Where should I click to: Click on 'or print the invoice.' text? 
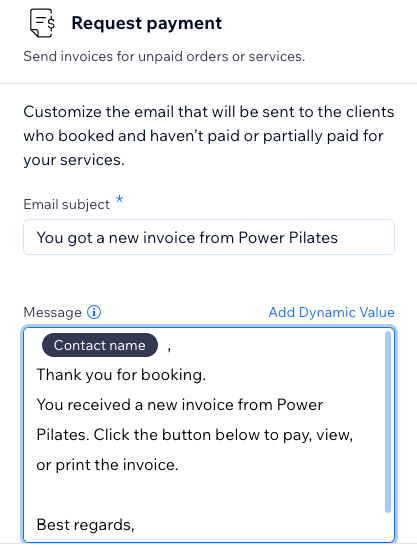click(x=107, y=465)
